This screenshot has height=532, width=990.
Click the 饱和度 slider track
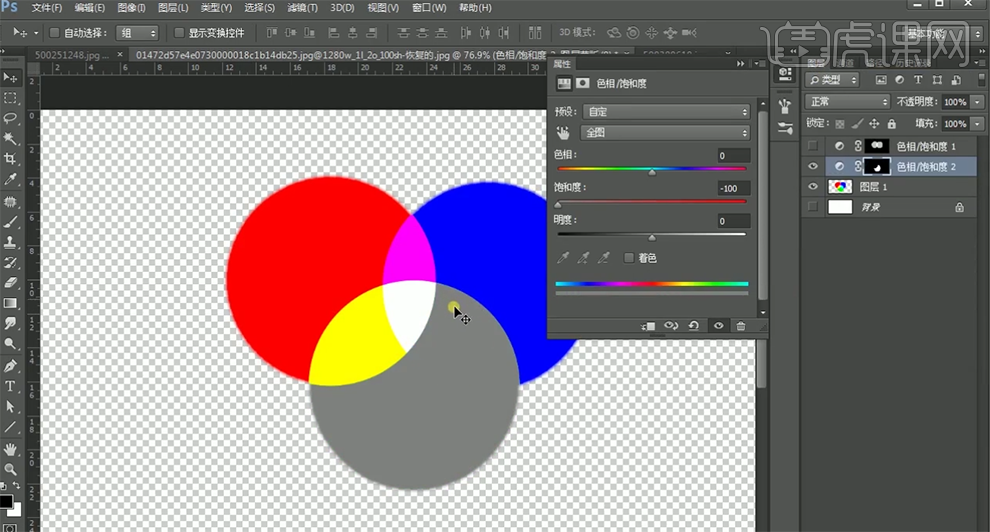coord(652,201)
